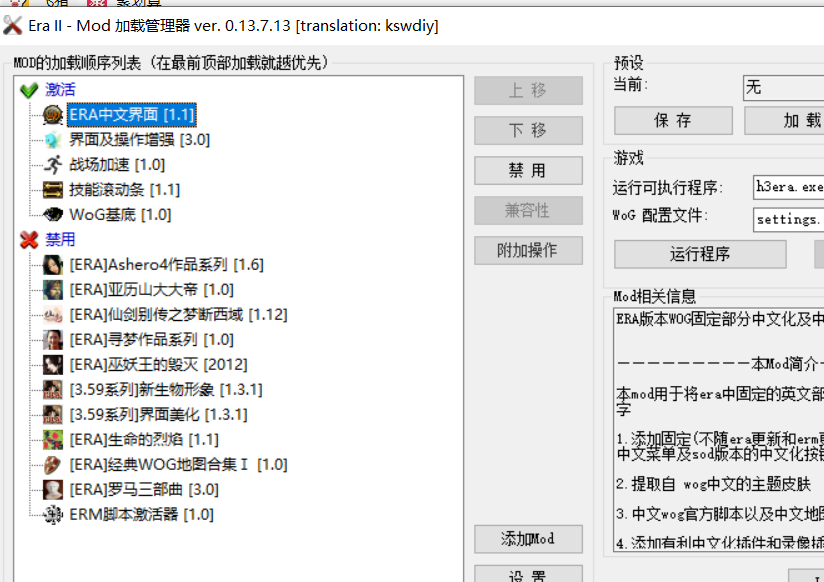Screen dimensions: 824x582
Task: Click the WoG 配置文件 settings field
Action: click(788, 218)
